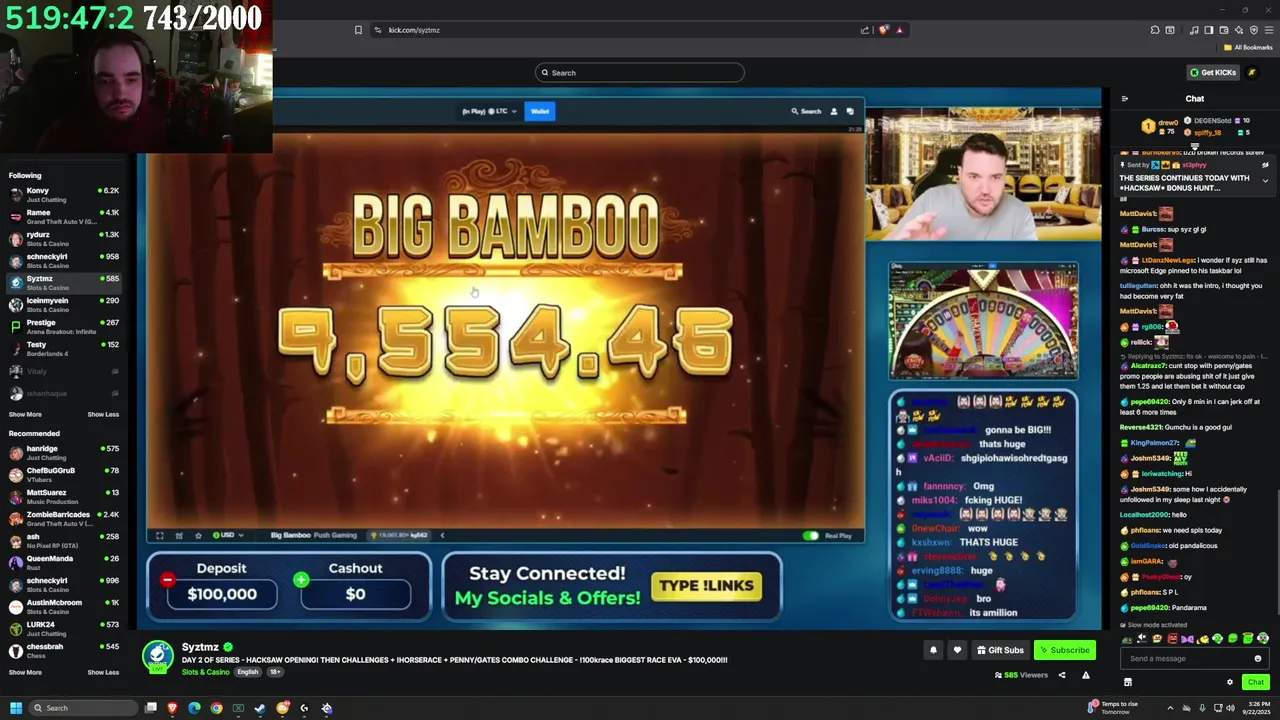Image resolution: width=1280 pixels, height=720 pixels.
Task: Open the chat shop storefront icon
Action: tap(1128, 682)
